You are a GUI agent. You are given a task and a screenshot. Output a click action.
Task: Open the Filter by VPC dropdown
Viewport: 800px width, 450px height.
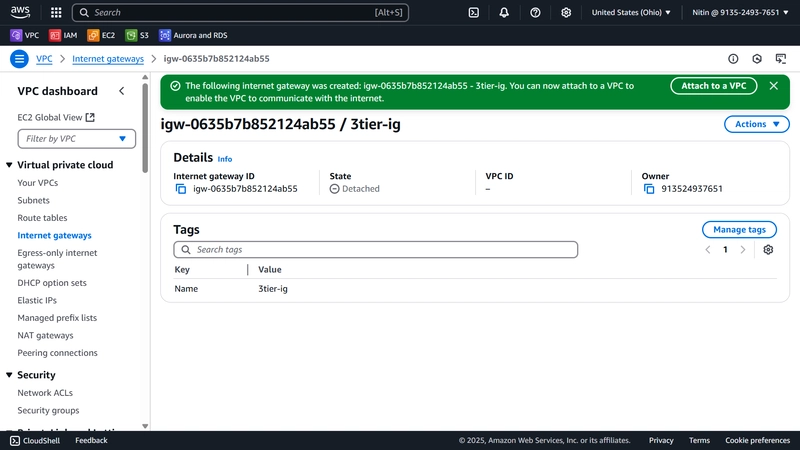tap(77, 139)
